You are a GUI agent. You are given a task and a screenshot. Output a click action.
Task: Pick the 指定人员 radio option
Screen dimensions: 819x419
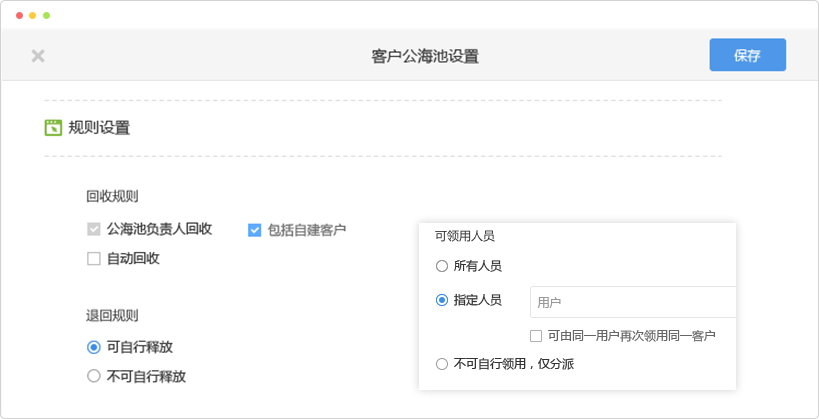click(442, 300)
